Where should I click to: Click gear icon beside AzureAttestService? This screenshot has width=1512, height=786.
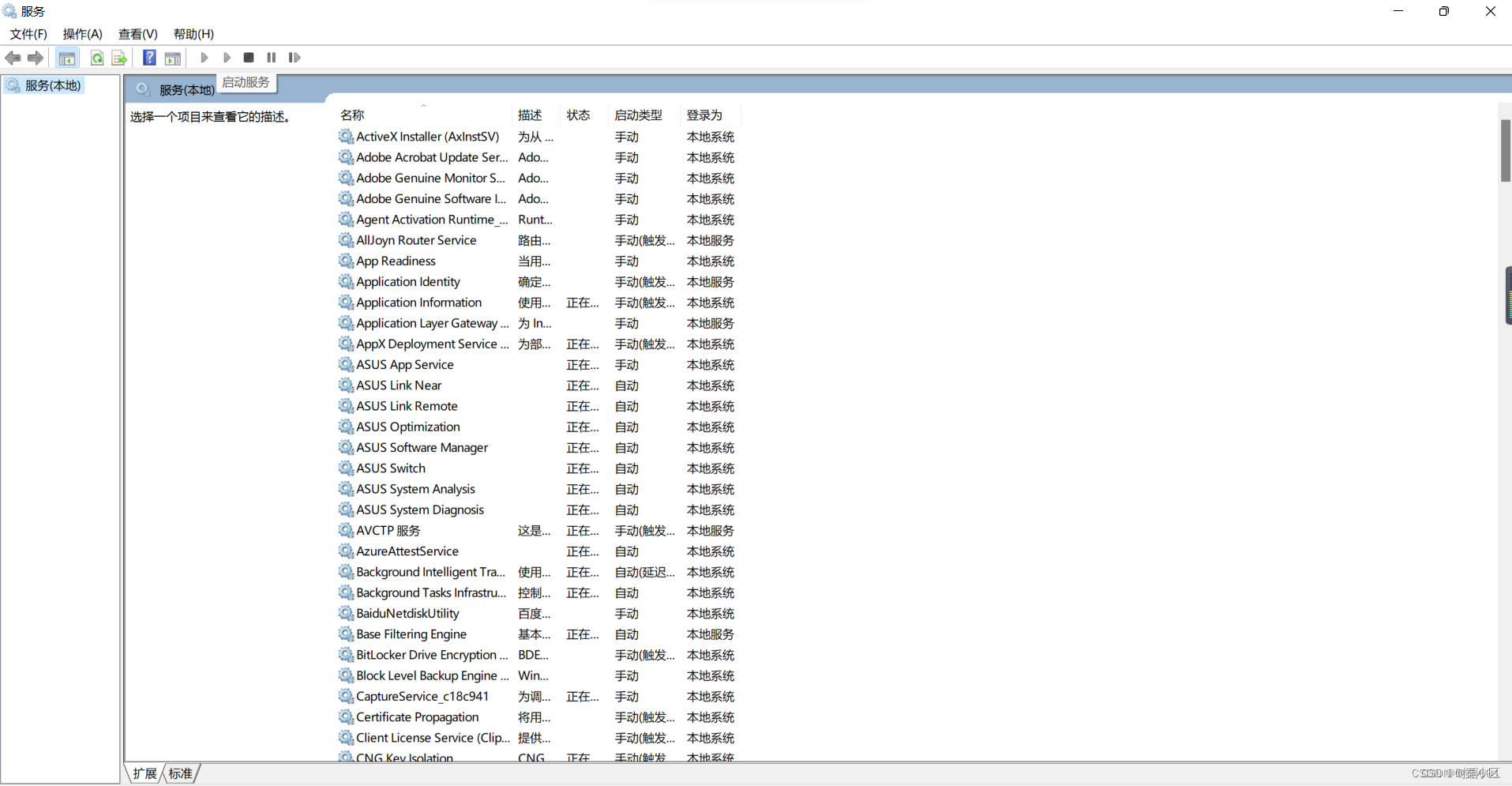tap(346, 551)
